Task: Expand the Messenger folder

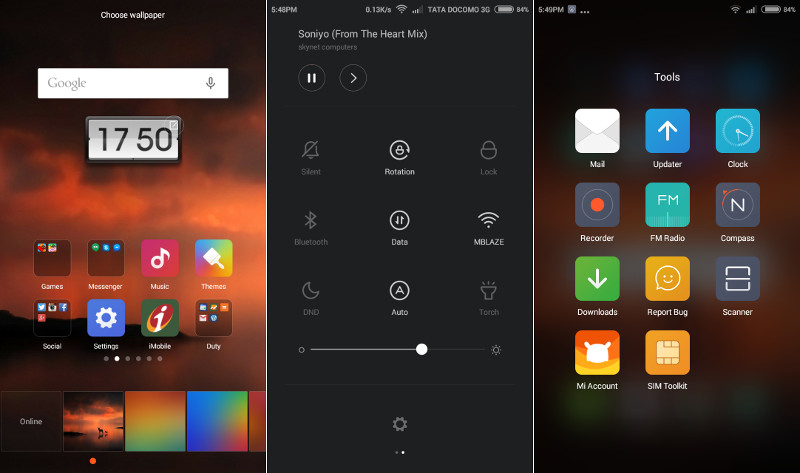Action: [106, 258]
